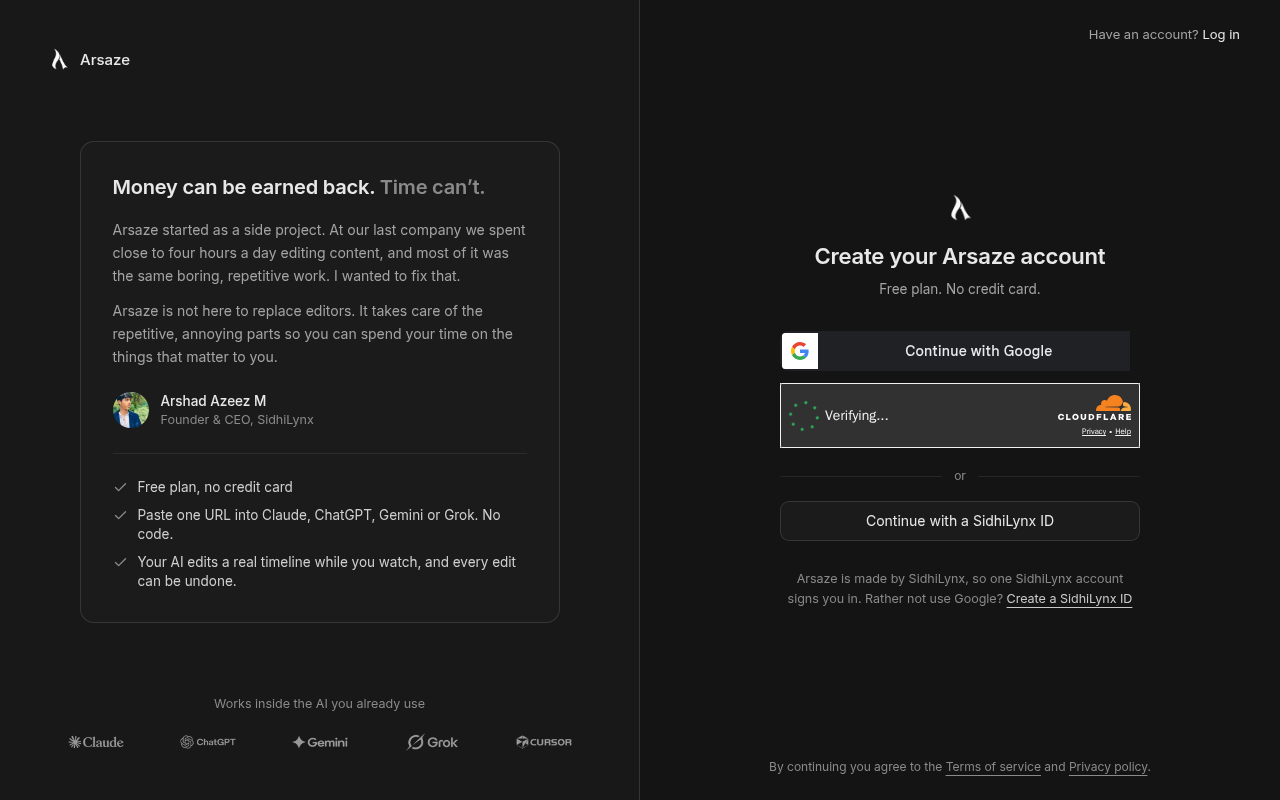Click the Arsaze flame logo in header
The image size is (1280, 800).
tap(59, 60)
